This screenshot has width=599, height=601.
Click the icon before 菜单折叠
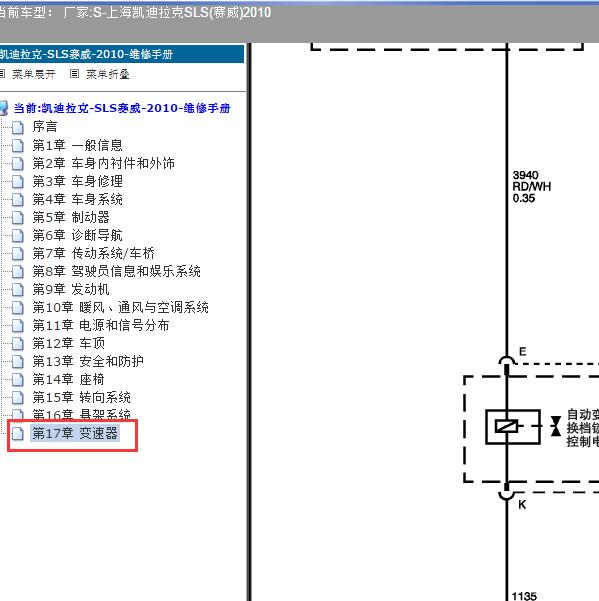(74, 74)
